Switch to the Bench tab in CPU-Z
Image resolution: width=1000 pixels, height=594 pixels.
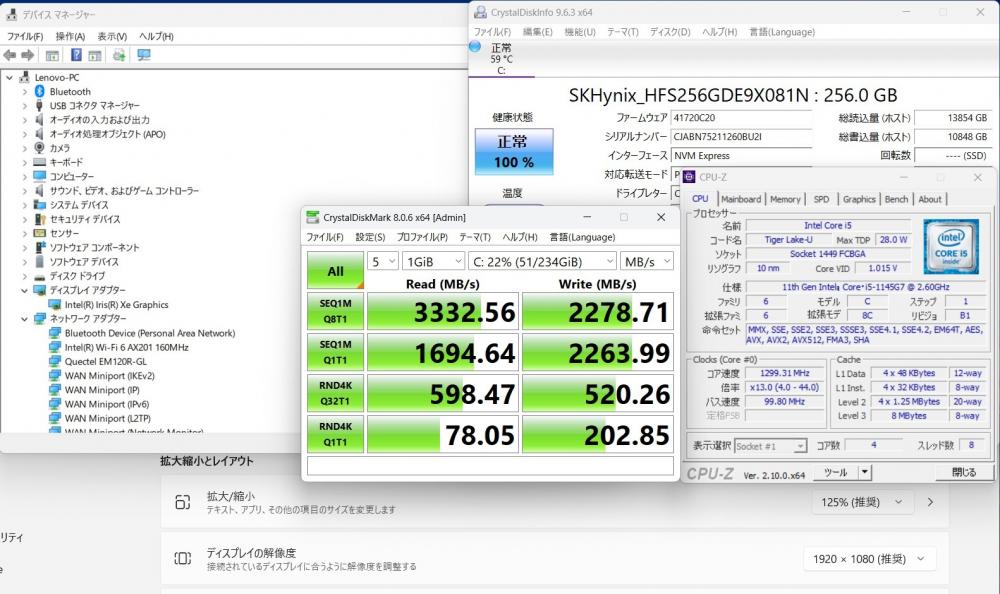pyautogui.click(x=896, y=199)
